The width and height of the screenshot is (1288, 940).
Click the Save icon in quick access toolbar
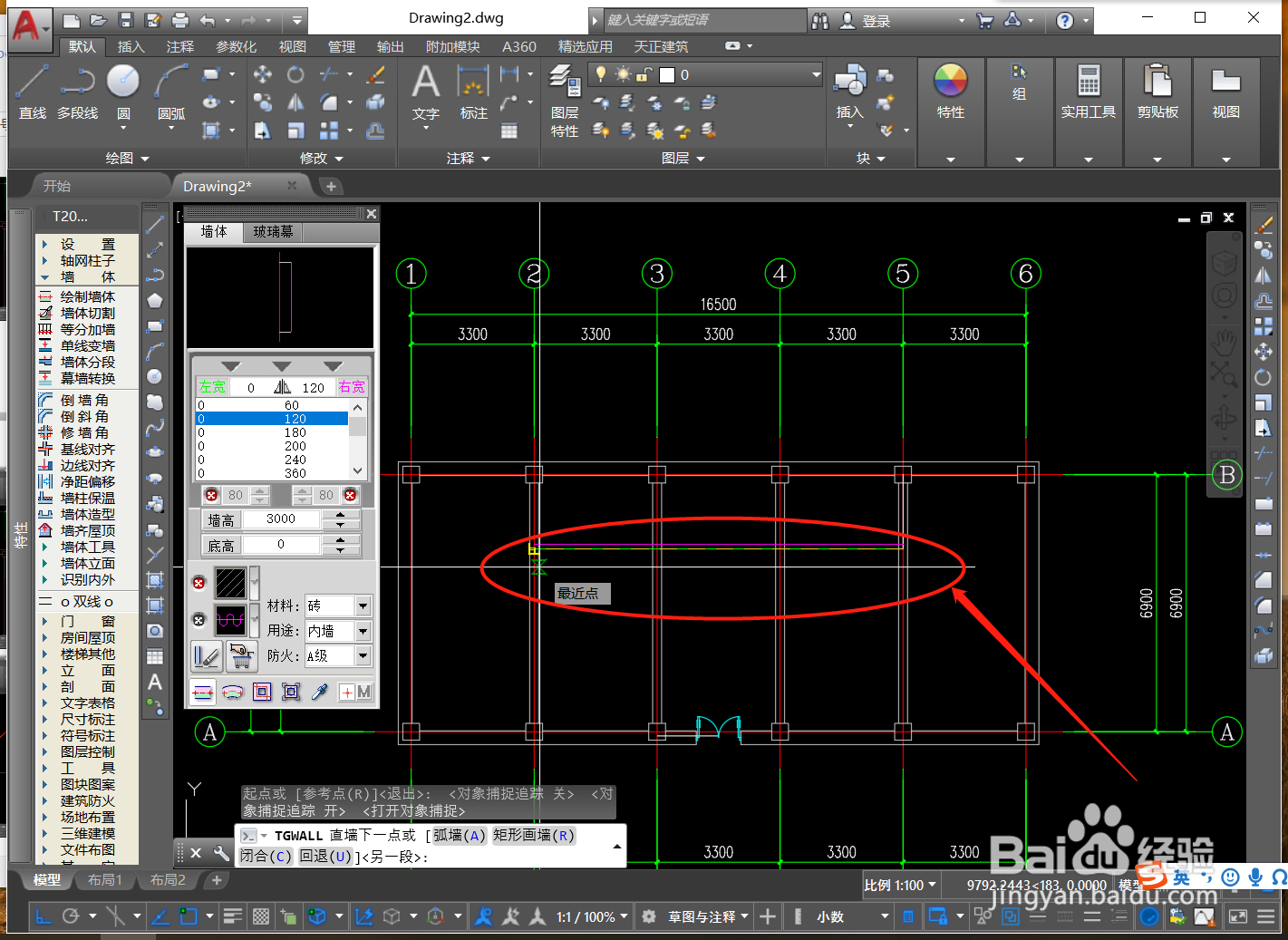point(126,20)
